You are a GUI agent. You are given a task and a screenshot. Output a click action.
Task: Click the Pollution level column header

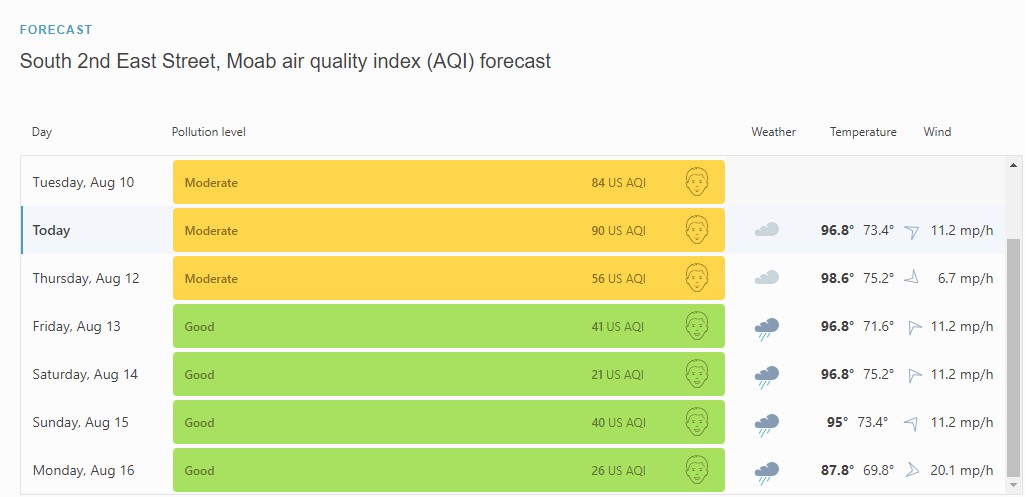coord(209,132)
